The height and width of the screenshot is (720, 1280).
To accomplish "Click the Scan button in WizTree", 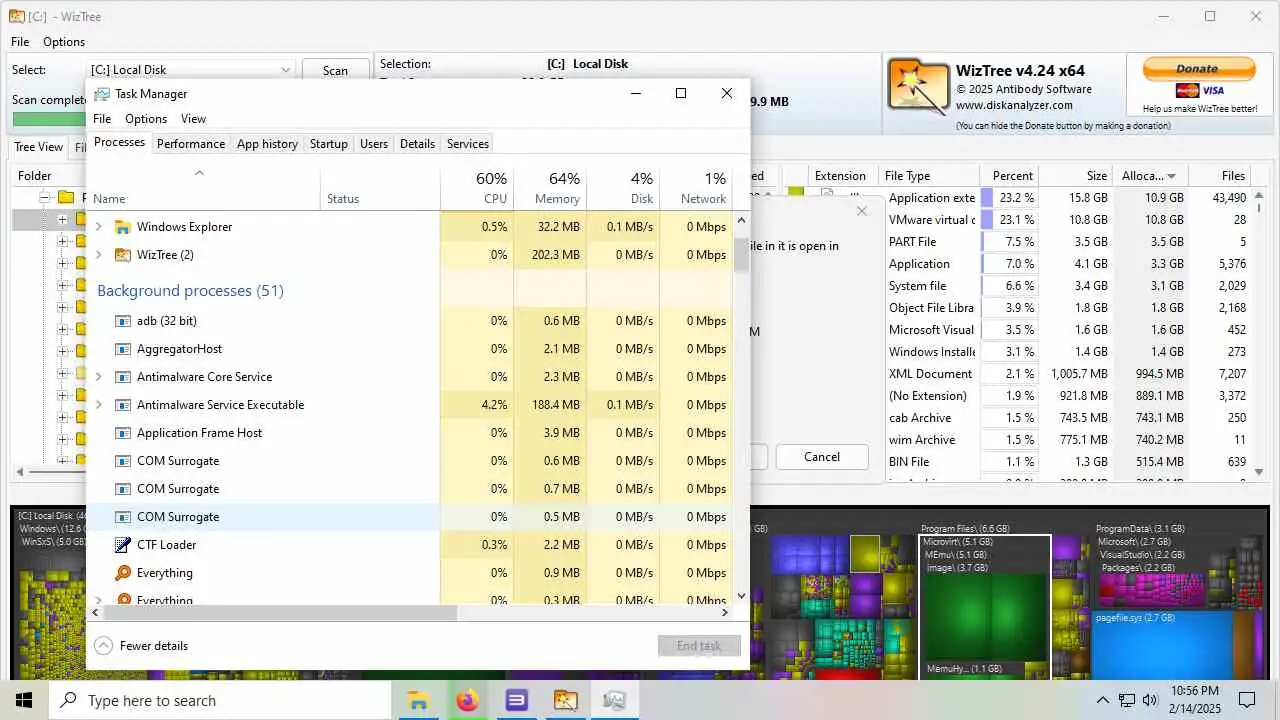I will (335, 70).
